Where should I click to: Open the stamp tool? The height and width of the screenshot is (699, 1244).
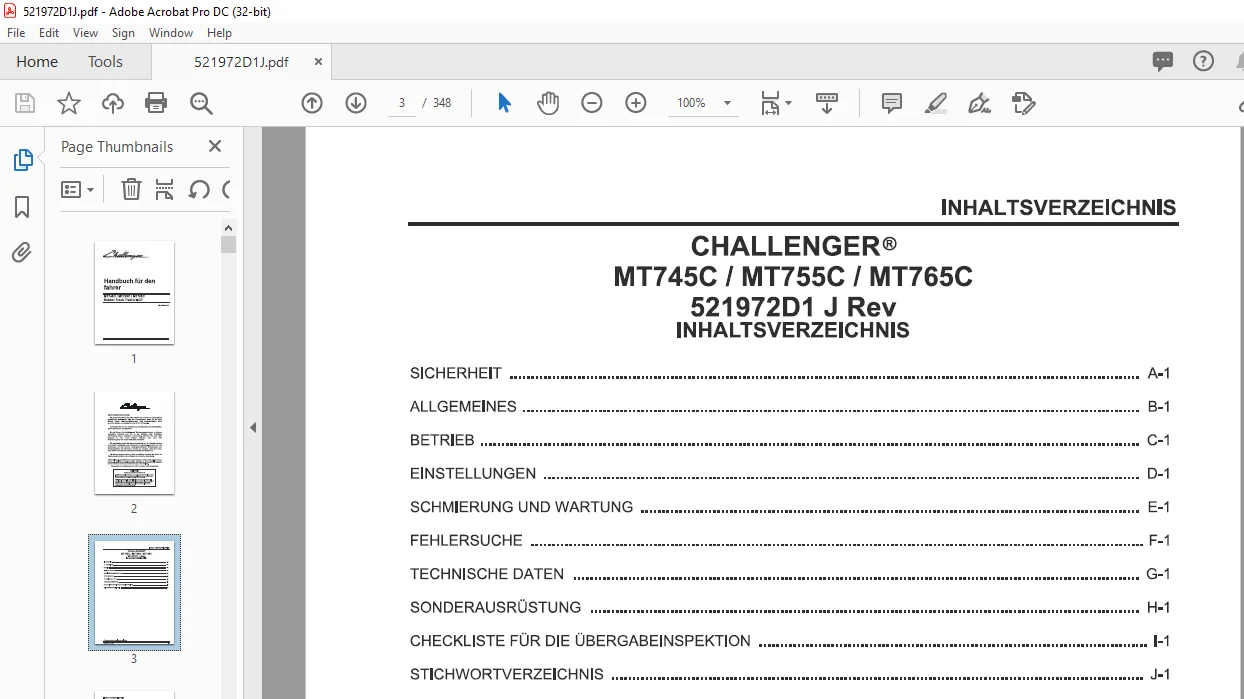point(1023,103)
